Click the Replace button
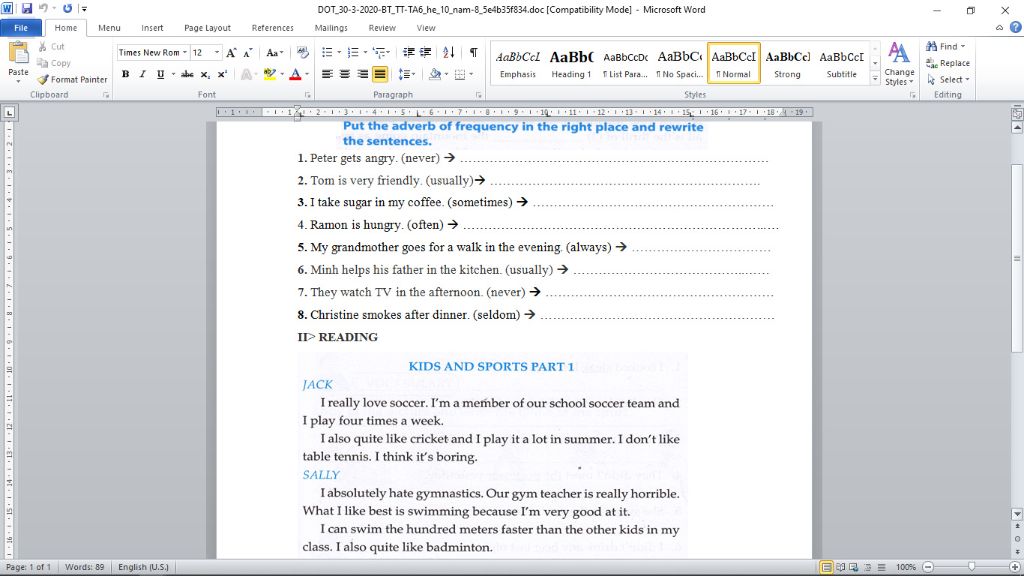Viewport: 1024px width, 576px height. [x=948, y=63]
